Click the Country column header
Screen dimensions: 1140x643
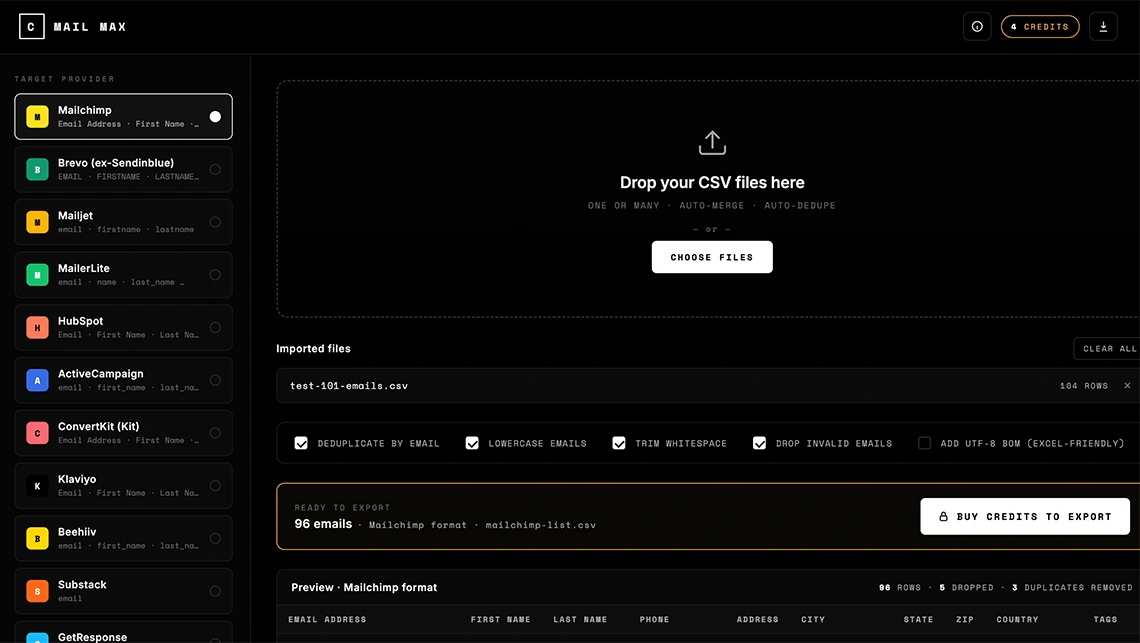[1017, 620]
